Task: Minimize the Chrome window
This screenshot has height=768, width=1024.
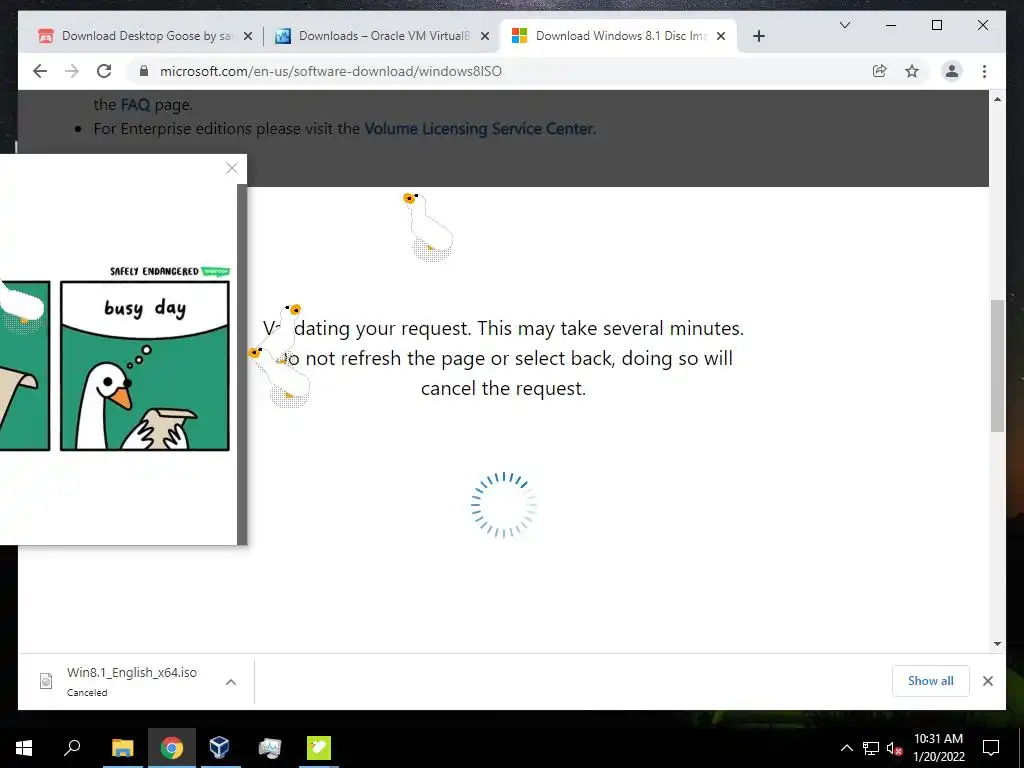Action: click(x=891, y=25)
